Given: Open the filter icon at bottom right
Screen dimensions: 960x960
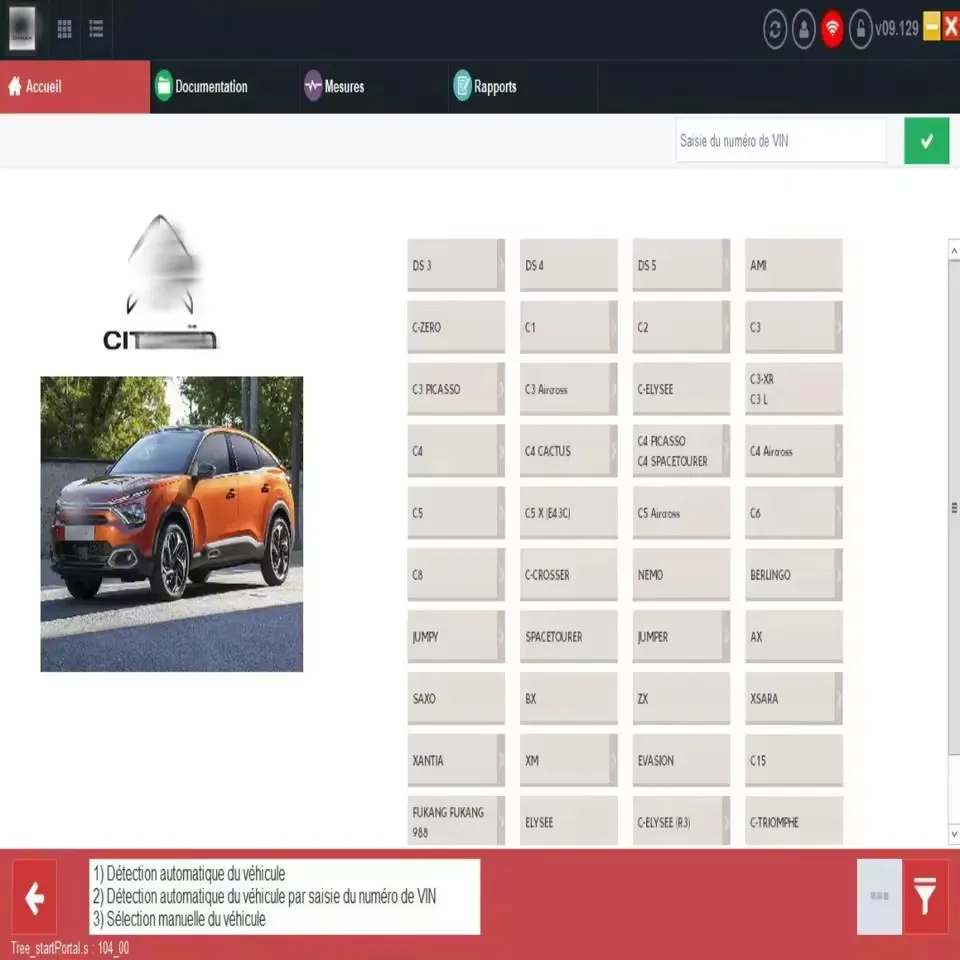Looking at the screenshot, I should point(922,897).
